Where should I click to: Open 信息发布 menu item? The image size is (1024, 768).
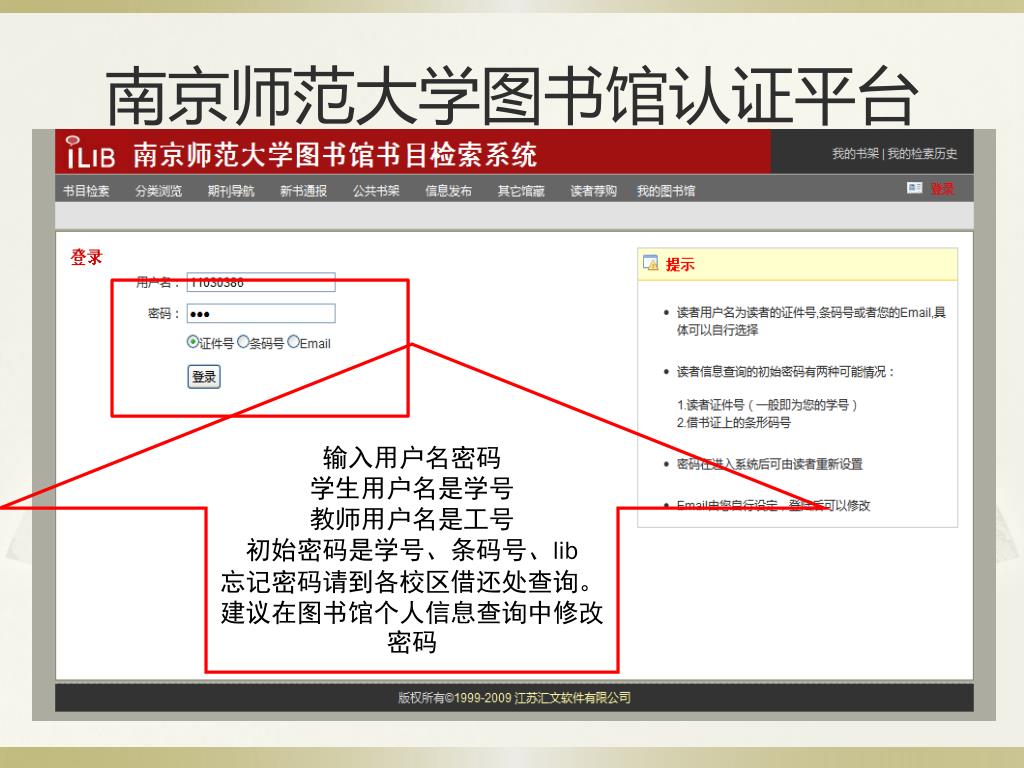448,191
